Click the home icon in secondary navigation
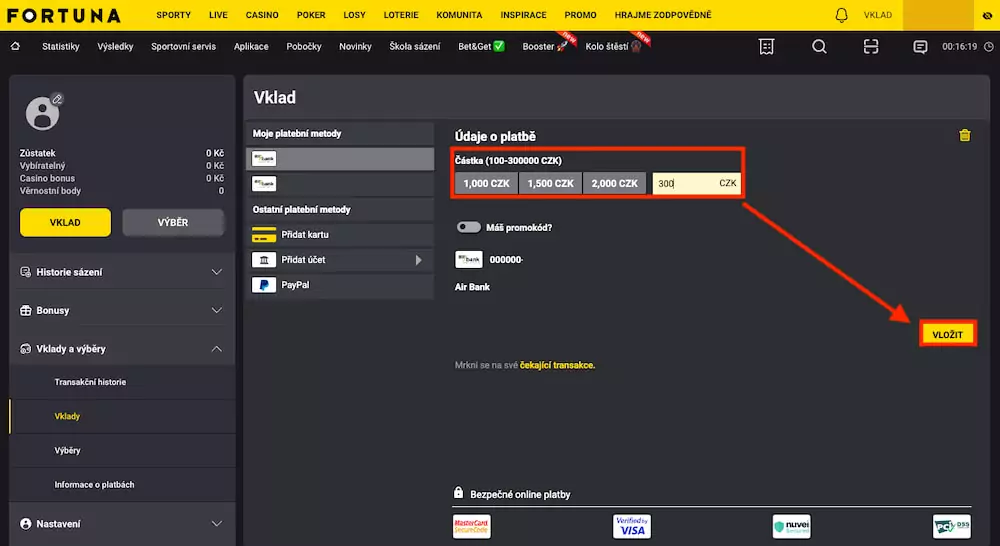Viewport: 1000px width, 546px height. click(x=15, y=46)
